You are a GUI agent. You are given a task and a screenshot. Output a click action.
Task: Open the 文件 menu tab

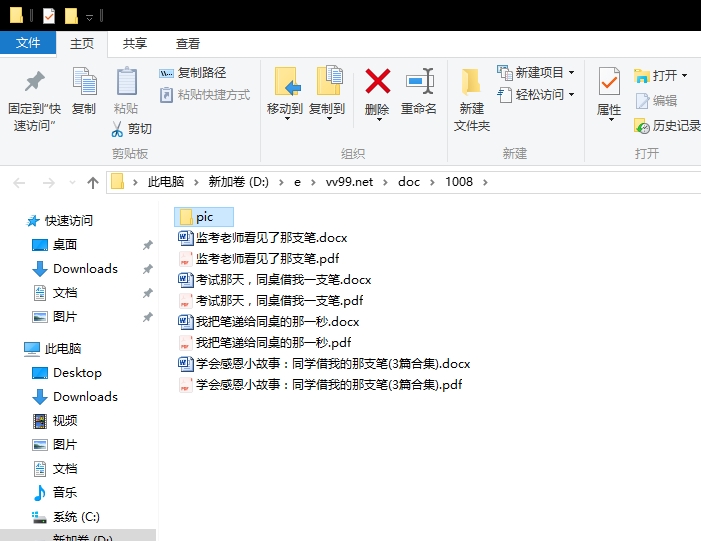pyautogui.click(x=28, y=43)
